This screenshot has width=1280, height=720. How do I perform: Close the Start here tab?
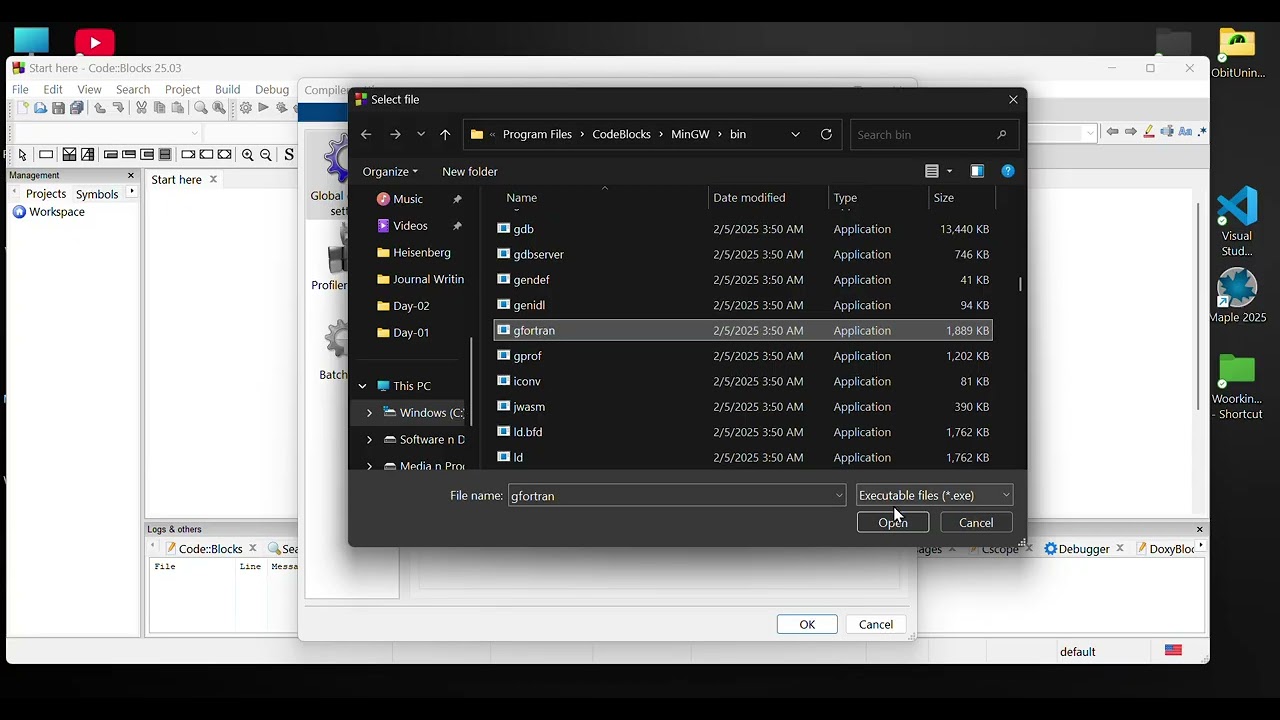213,180
